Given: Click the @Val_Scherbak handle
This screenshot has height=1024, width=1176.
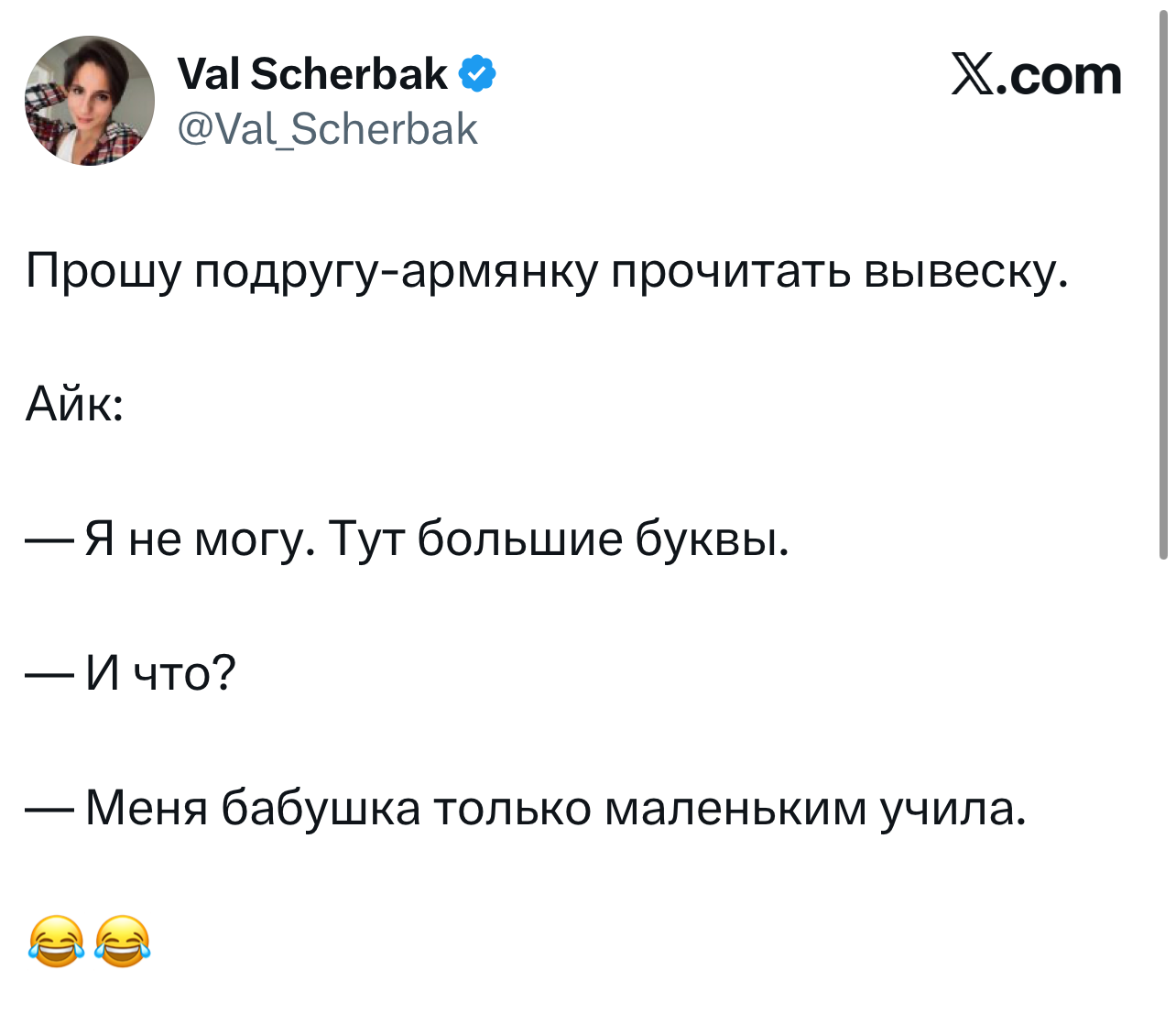Looking at the screenshot, I should [x=328, y=129].
